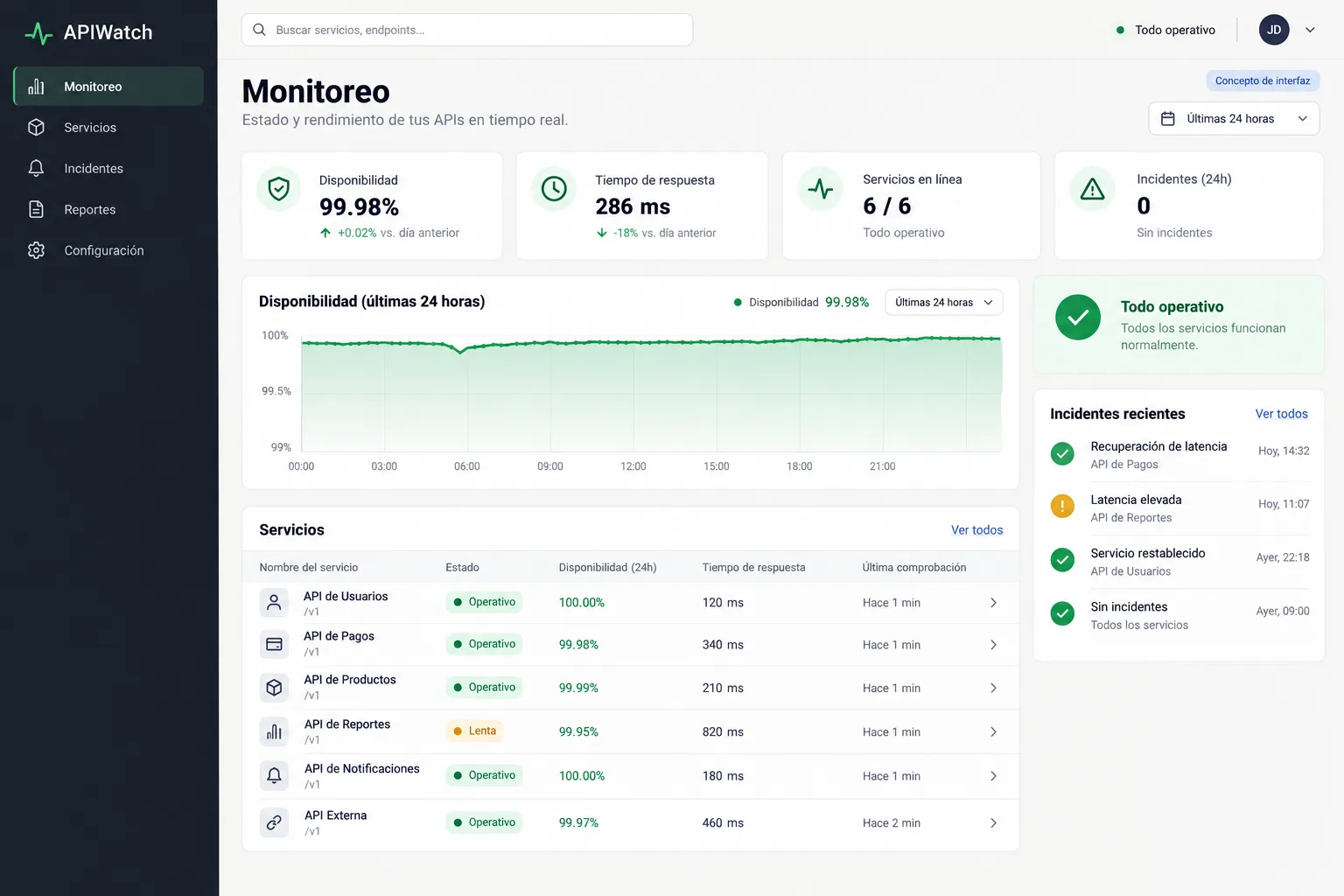Click the link icon beside API Externa
The width and height of the screenshot is (1344, 896).
coord(274,822)
